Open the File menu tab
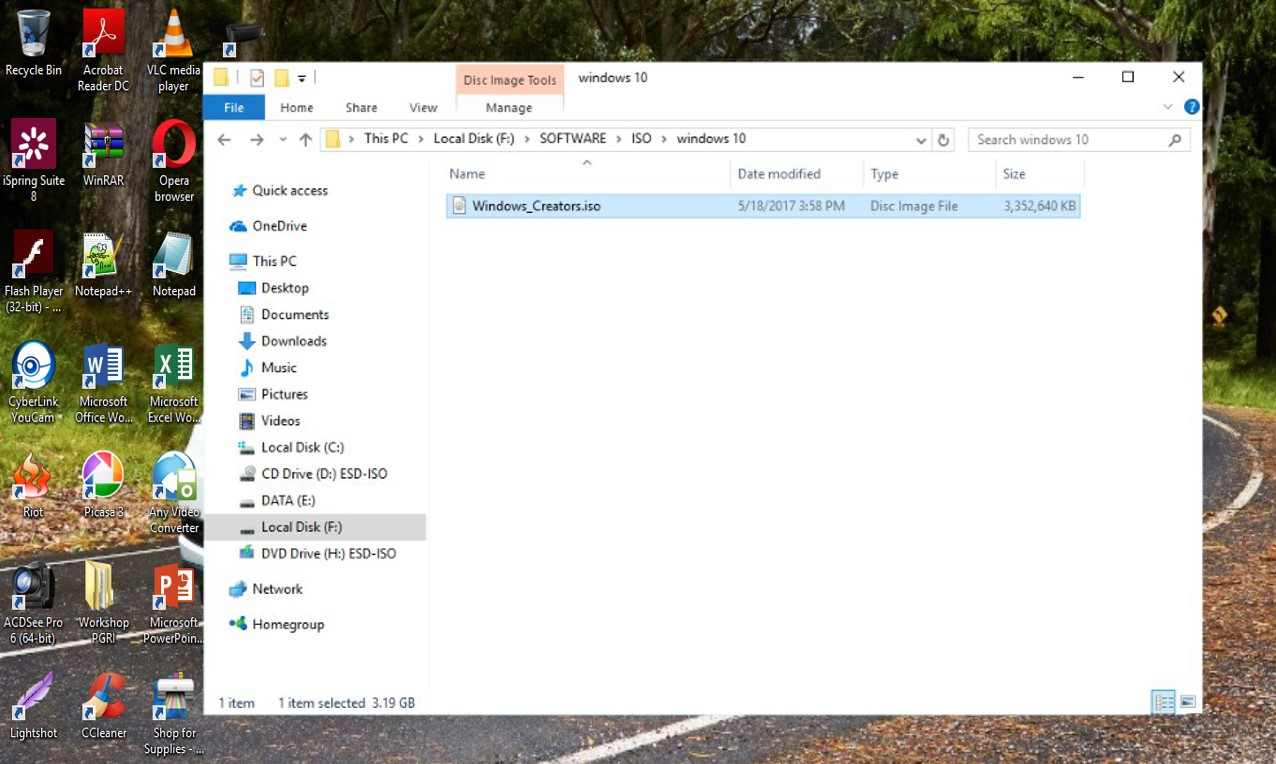The height and width of the screenshot is (764, 1276). click(x=234, y=107)
